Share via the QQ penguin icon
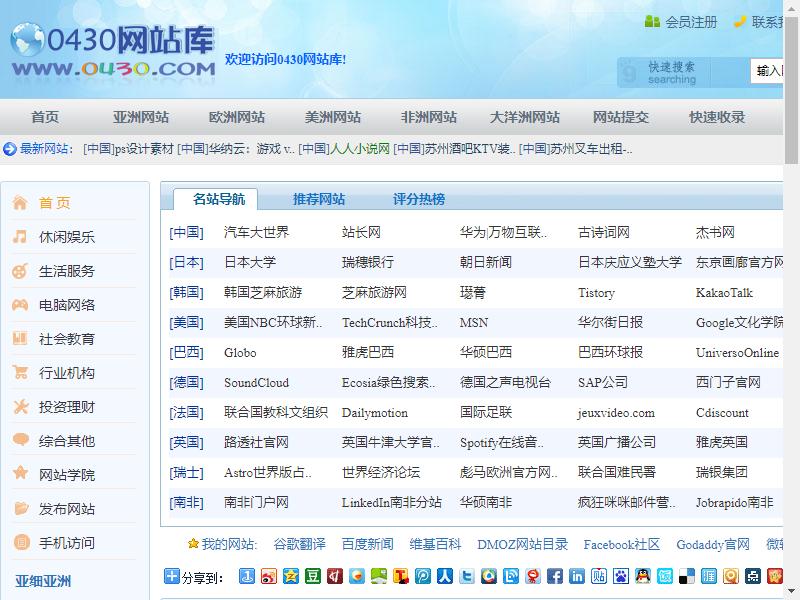The image size is (800, 600). coord(643,577)
